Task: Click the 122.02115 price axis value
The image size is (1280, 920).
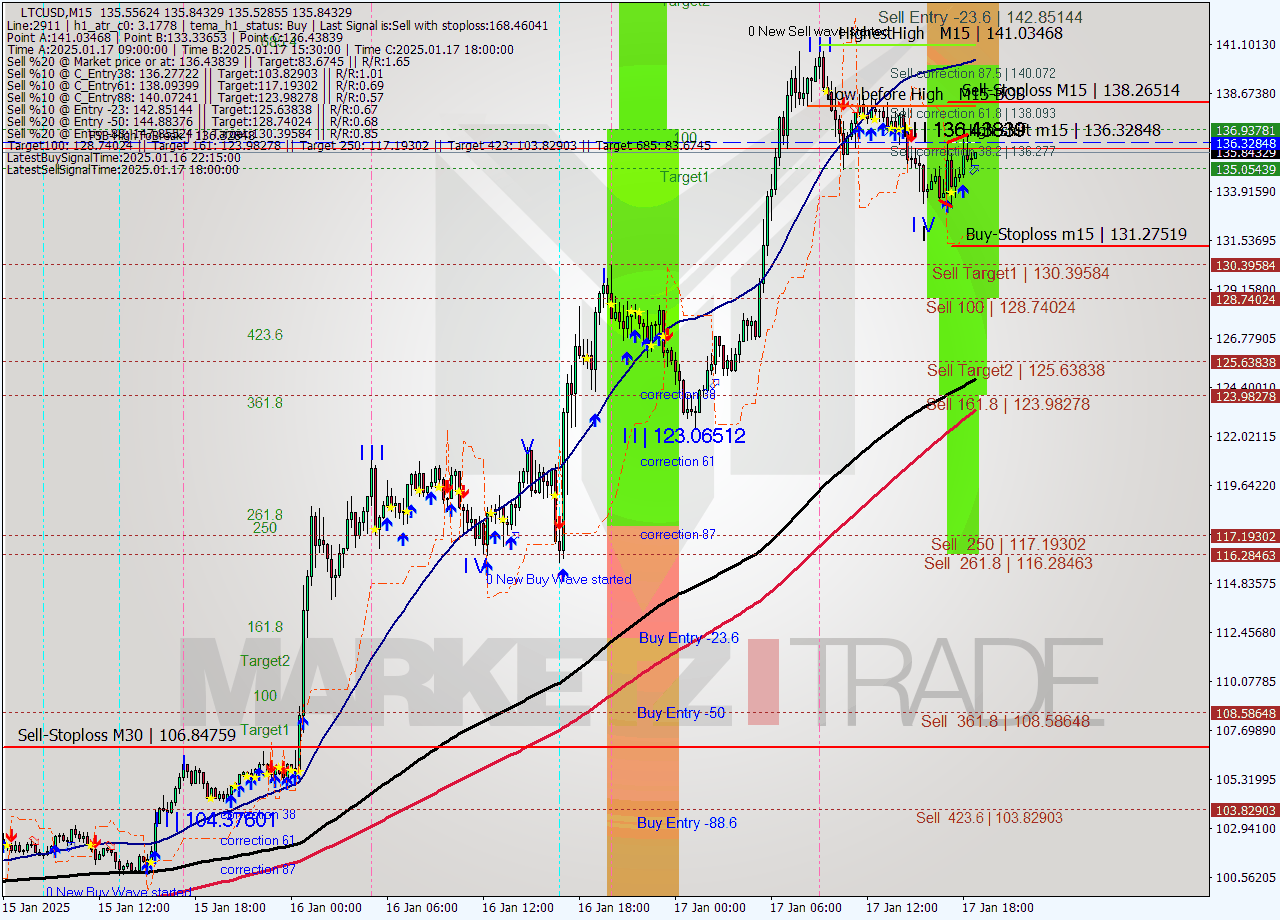Action: [x=1245, y=437]
